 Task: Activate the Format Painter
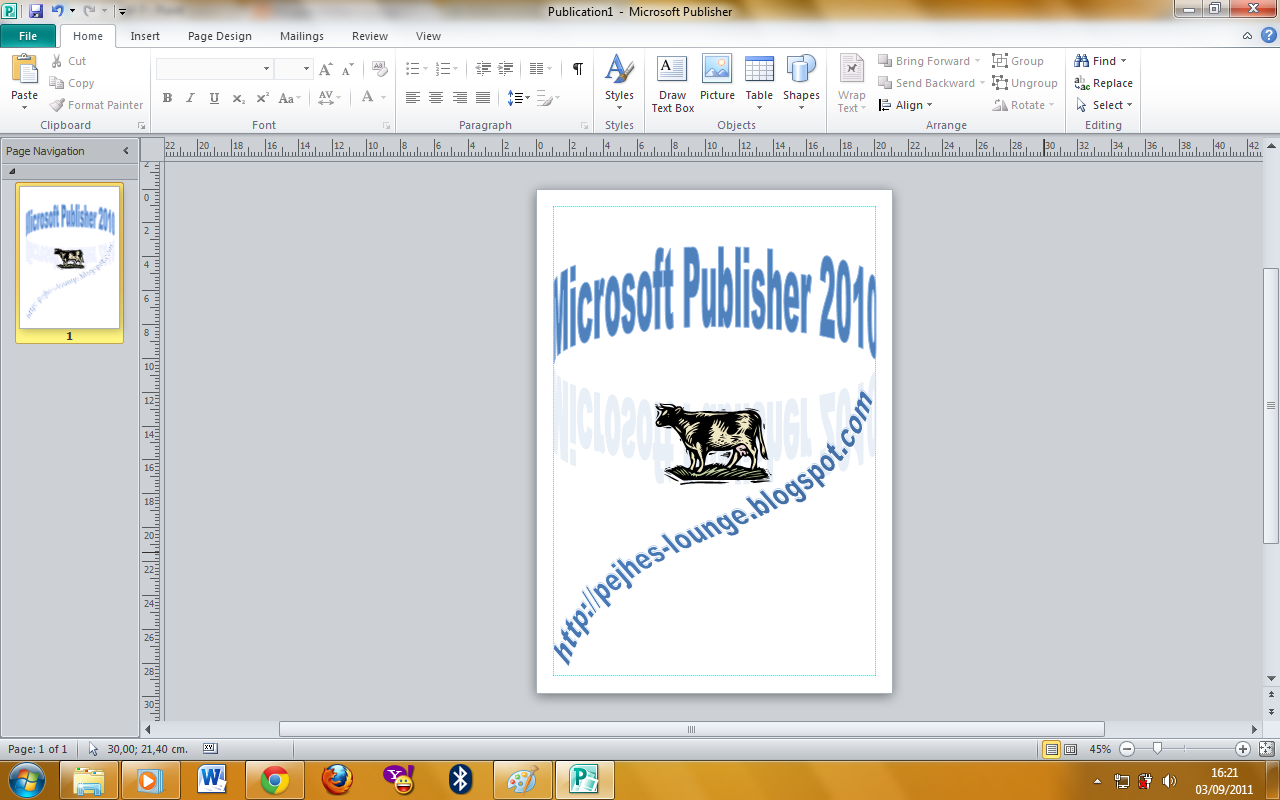[x=96, y=105]
